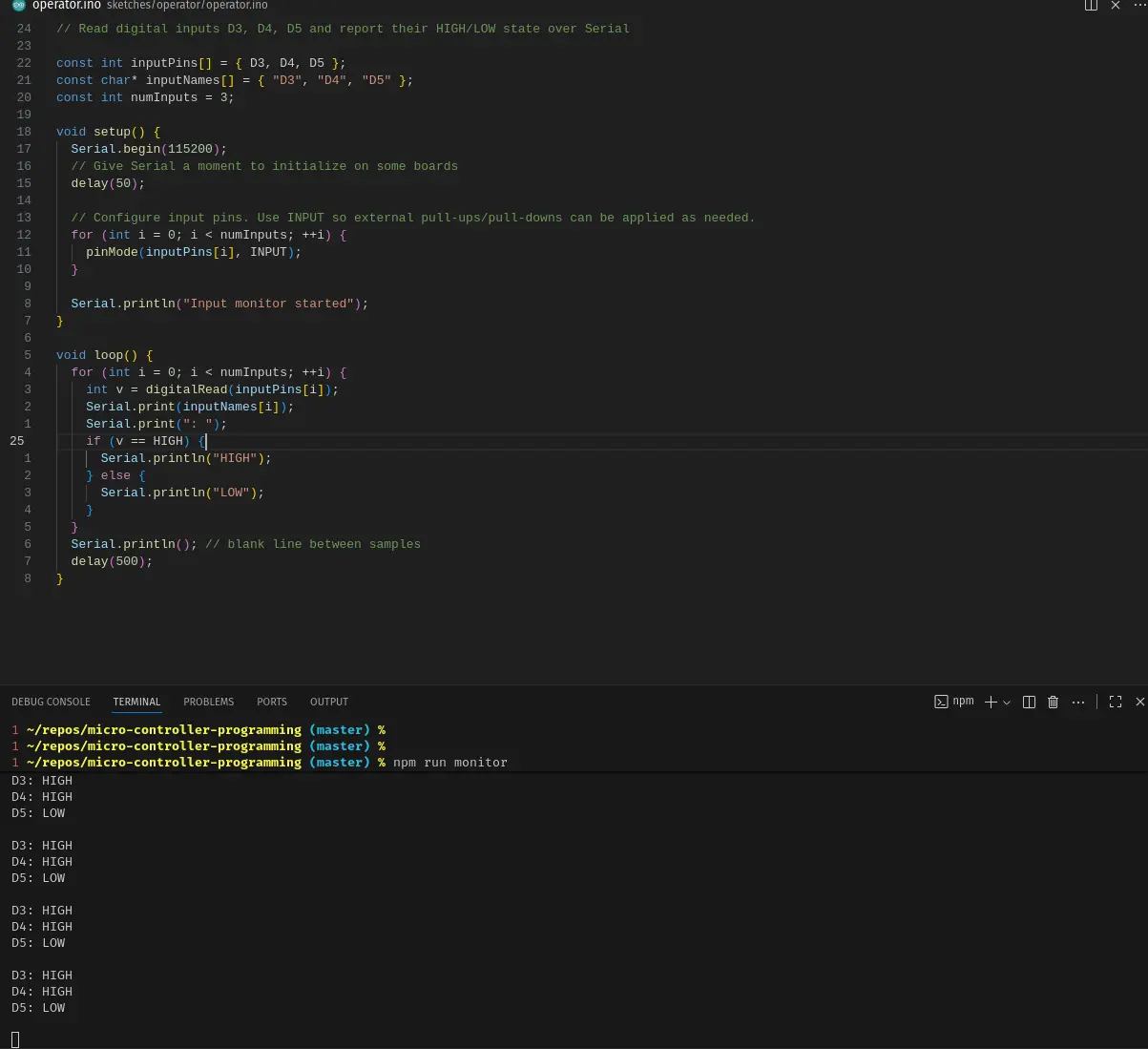Kill the terminal with trash icon
Viewport: 1148px width, 1049px height.
(1054, 702)
